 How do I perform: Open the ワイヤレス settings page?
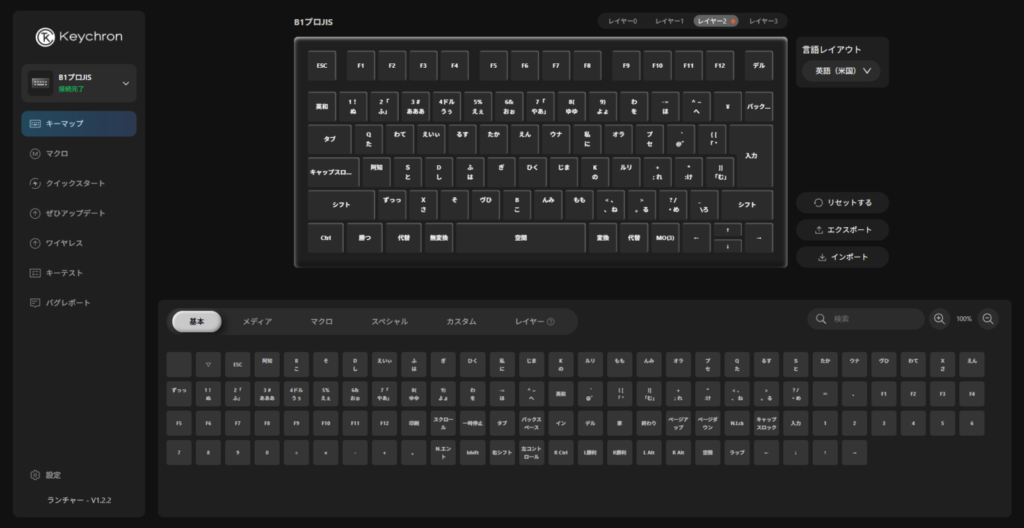click(63, 243)
